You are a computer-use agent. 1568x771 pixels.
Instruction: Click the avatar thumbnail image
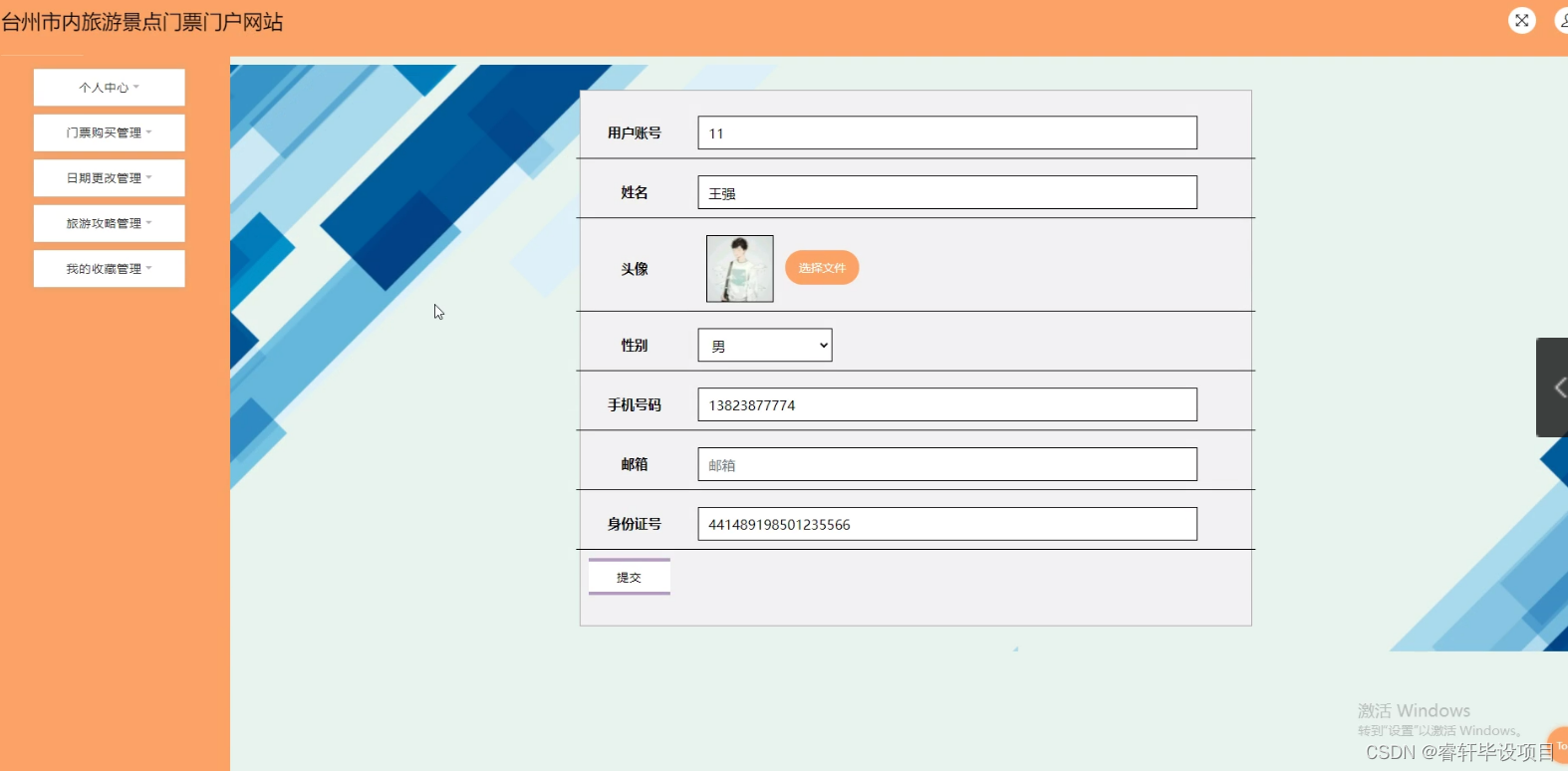pyautogui.click(x=740, y=269)
